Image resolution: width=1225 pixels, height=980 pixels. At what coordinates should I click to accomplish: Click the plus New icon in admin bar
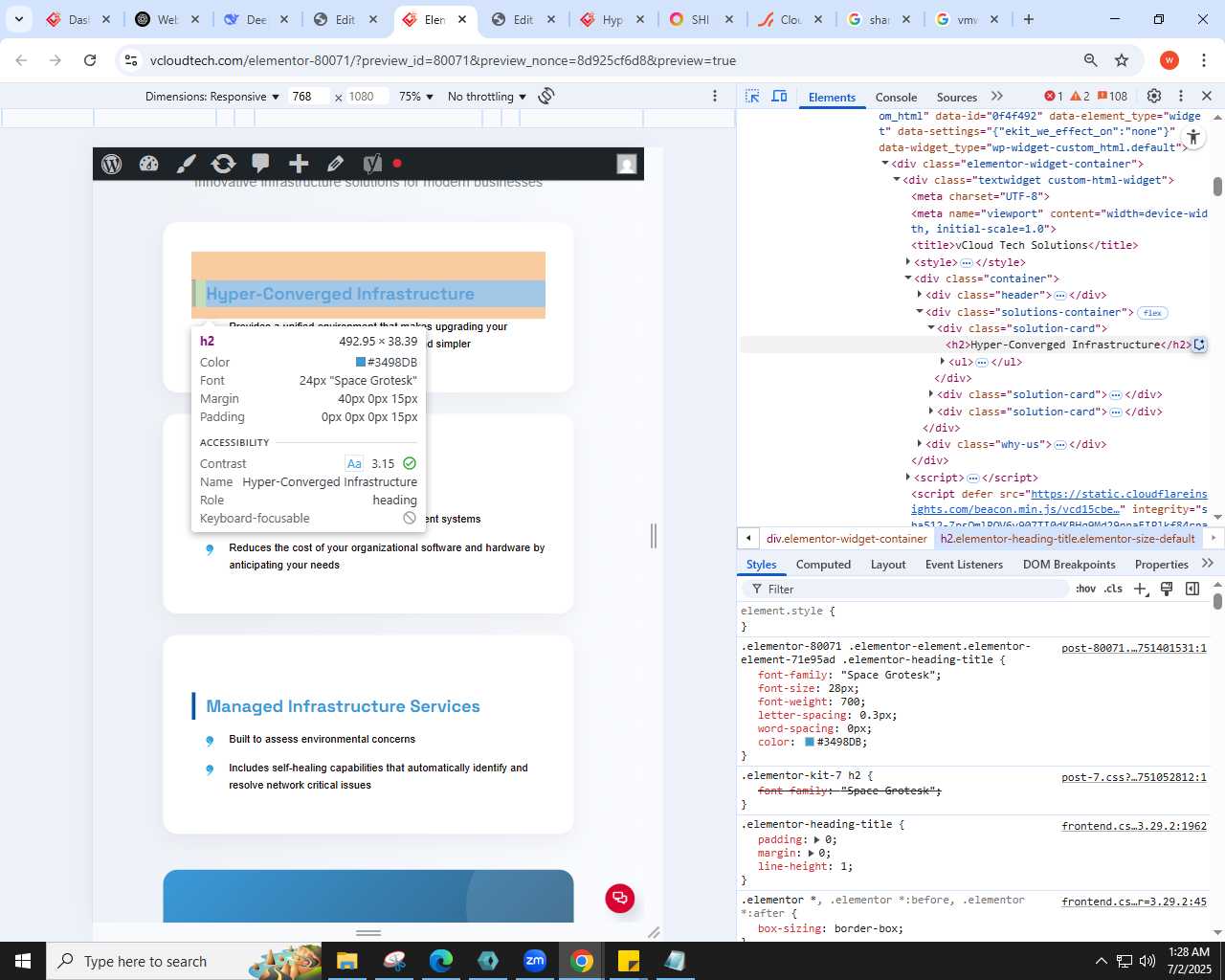(x=299, y=164)
